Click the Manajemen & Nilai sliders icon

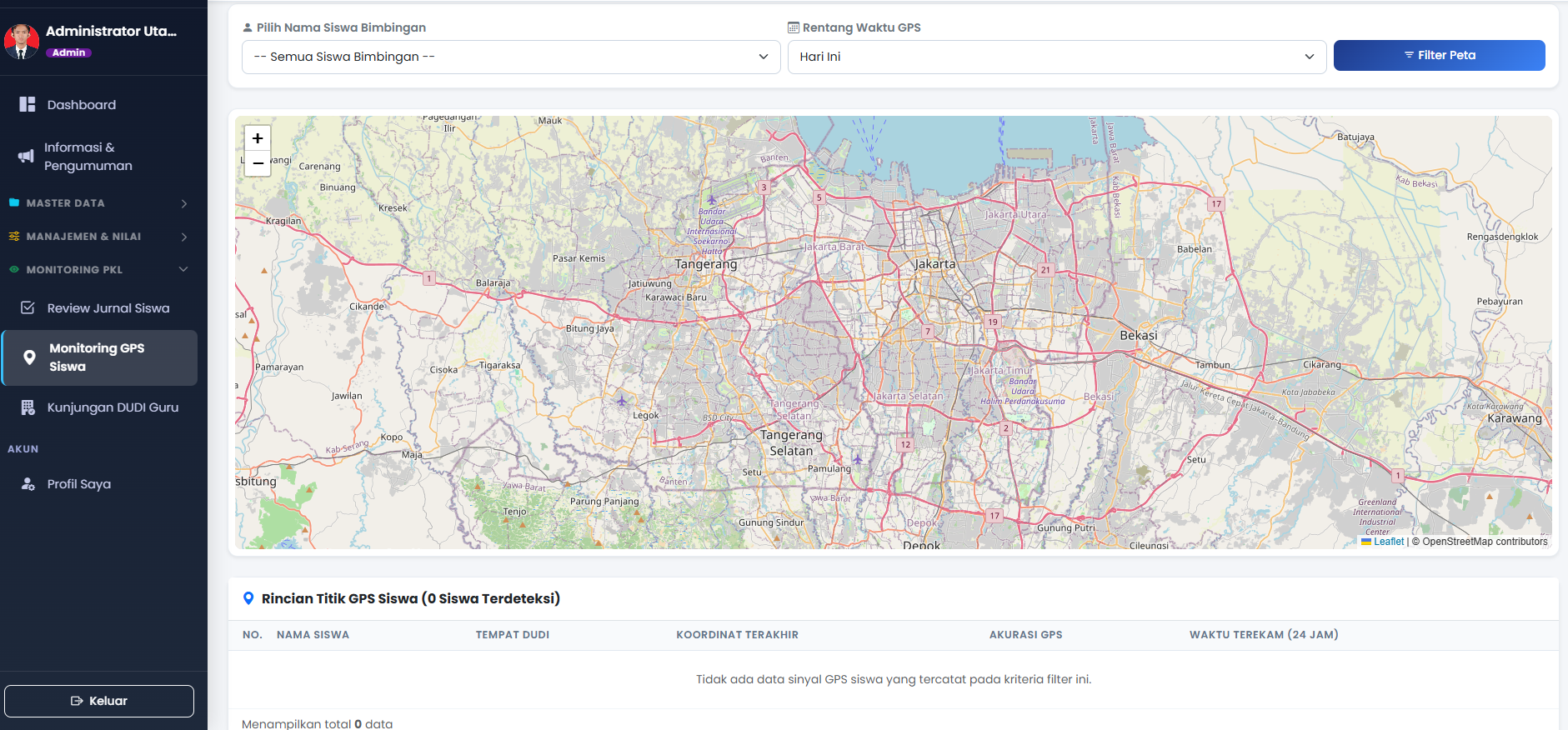tap(14, 236)
